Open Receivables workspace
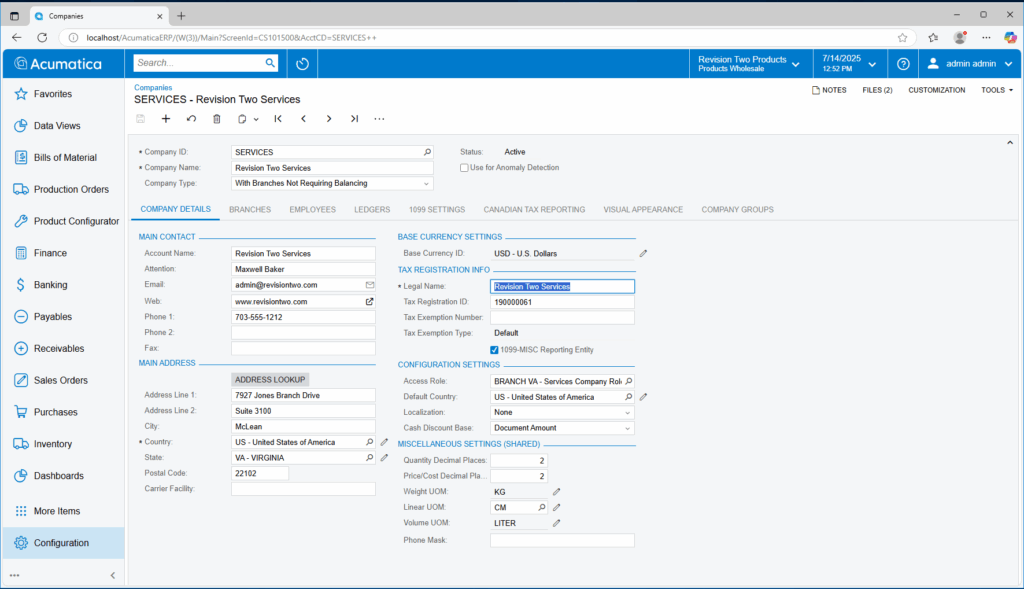Image resolution: width=1024 pixels, height=589 pixels. point(59,349)
